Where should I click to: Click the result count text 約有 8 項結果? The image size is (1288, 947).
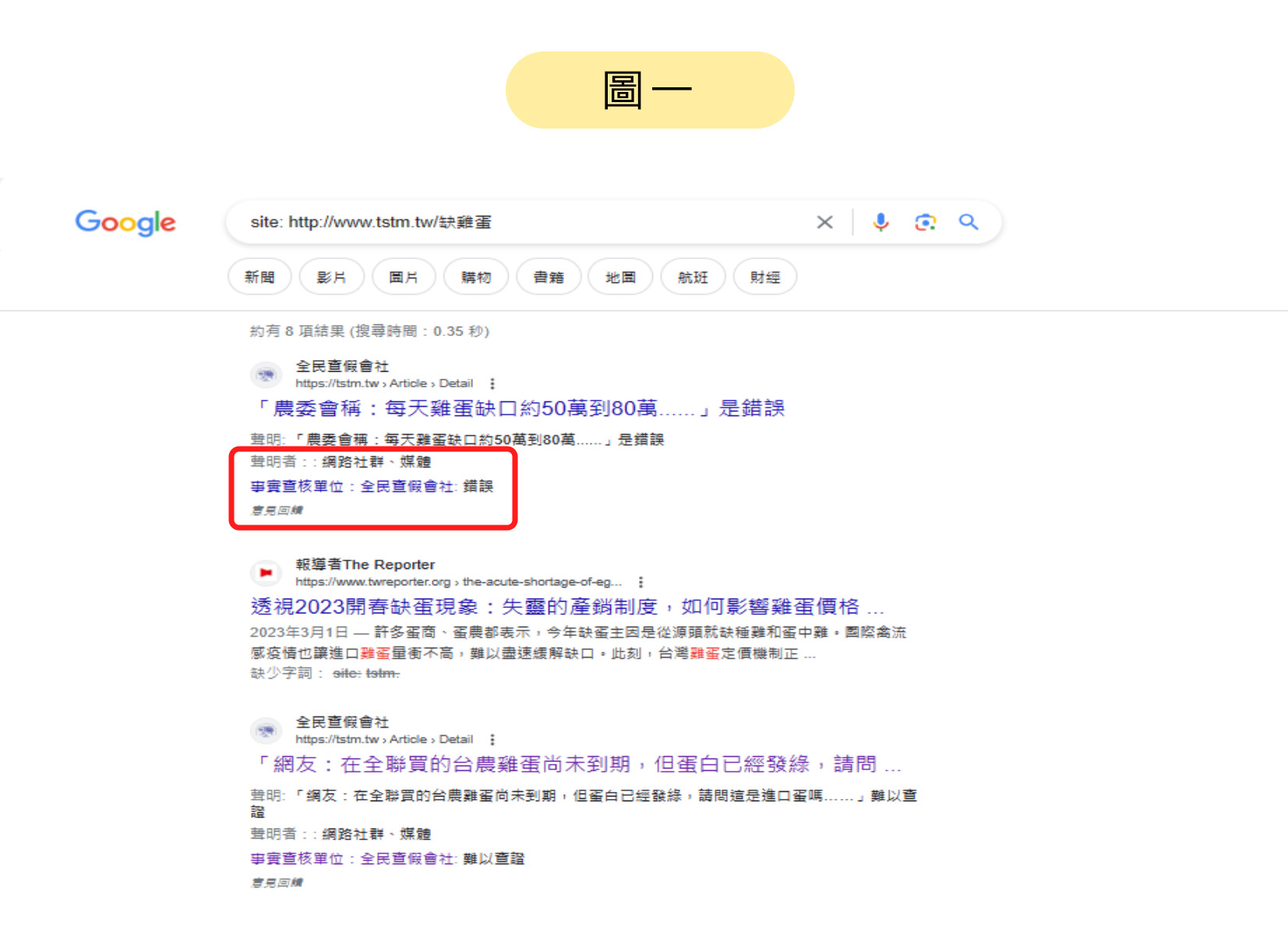click(x=369, y=331)
